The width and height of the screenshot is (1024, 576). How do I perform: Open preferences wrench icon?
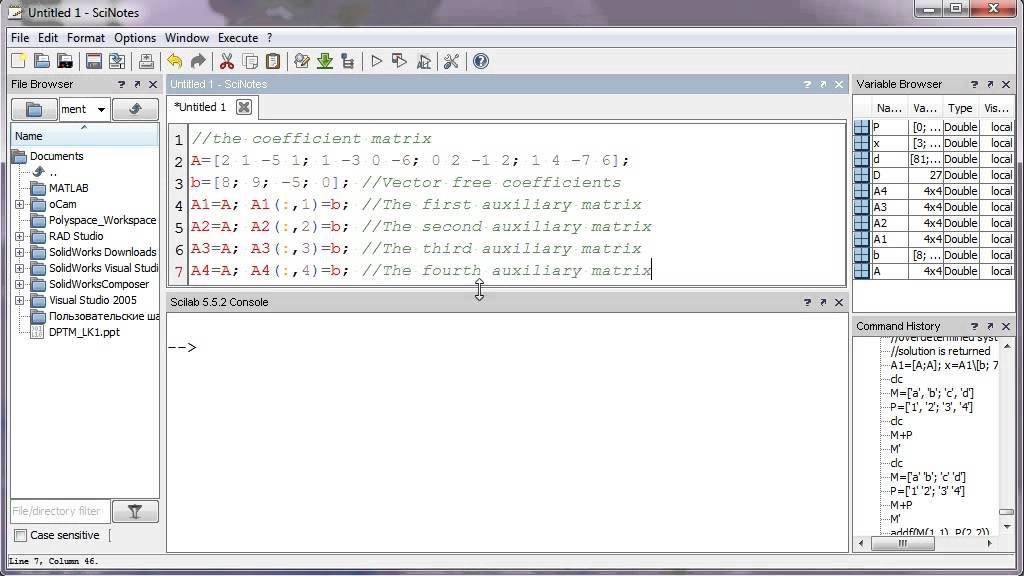click(x=451, y=61)
